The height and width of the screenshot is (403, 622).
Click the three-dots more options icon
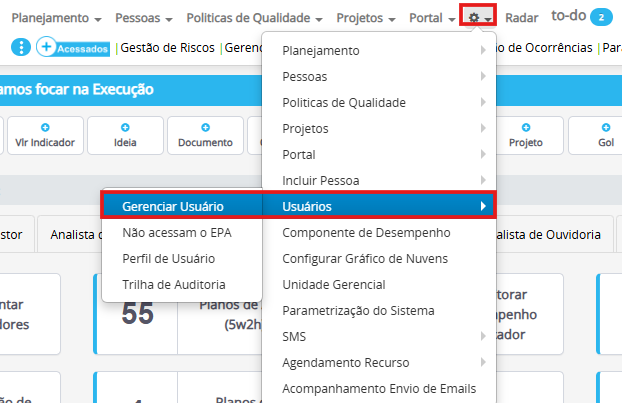(22, 46)
